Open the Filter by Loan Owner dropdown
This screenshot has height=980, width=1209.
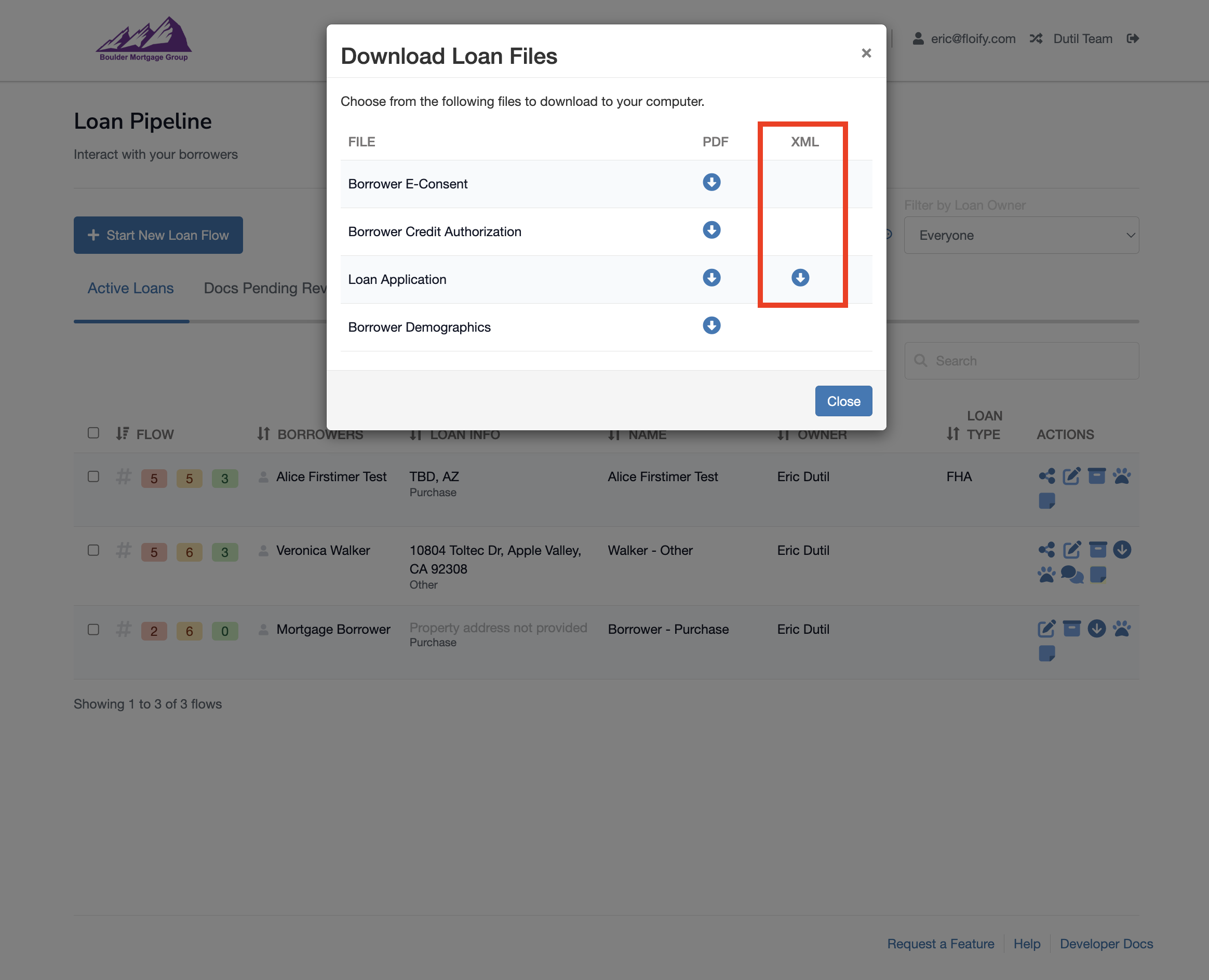pos(1021,236)
